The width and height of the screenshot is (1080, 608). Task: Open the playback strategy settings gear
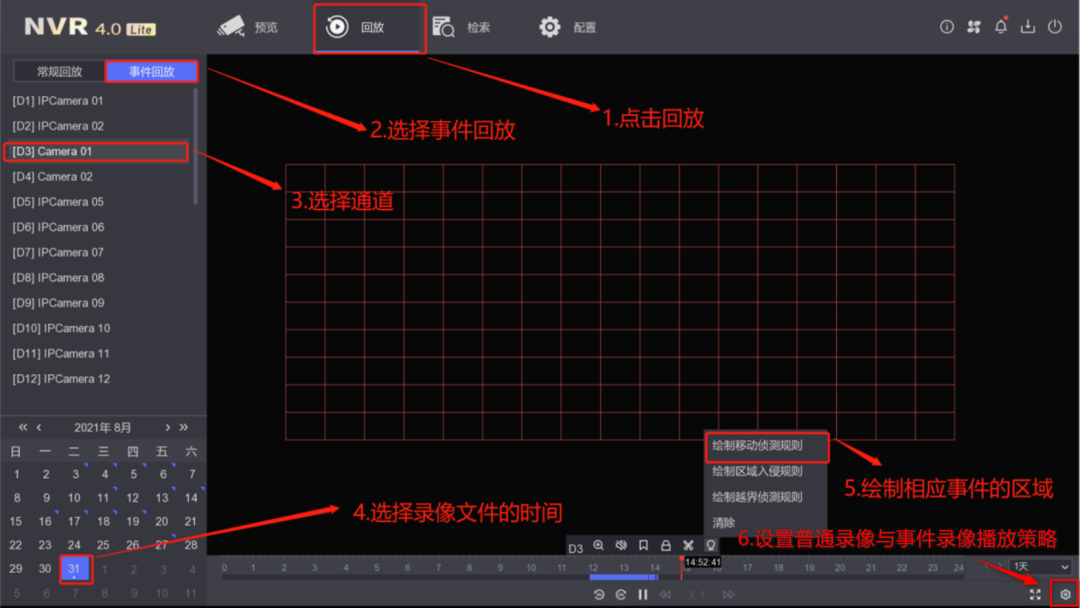1064,592
